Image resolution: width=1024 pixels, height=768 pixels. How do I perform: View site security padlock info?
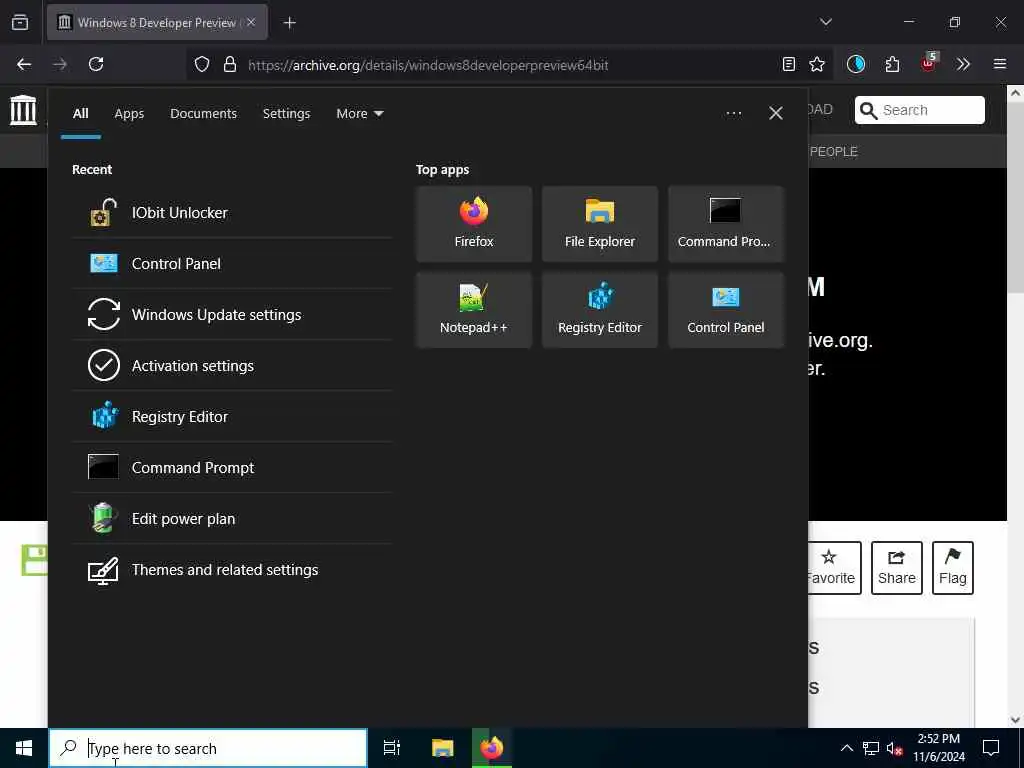tap(230, 64)
